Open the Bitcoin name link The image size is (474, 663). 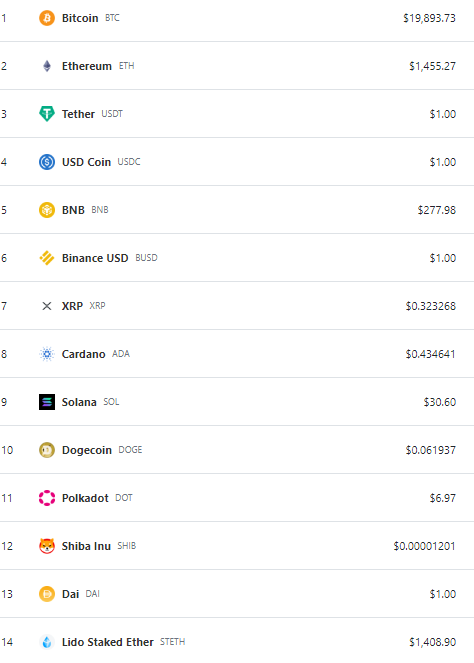click(80, 18)
